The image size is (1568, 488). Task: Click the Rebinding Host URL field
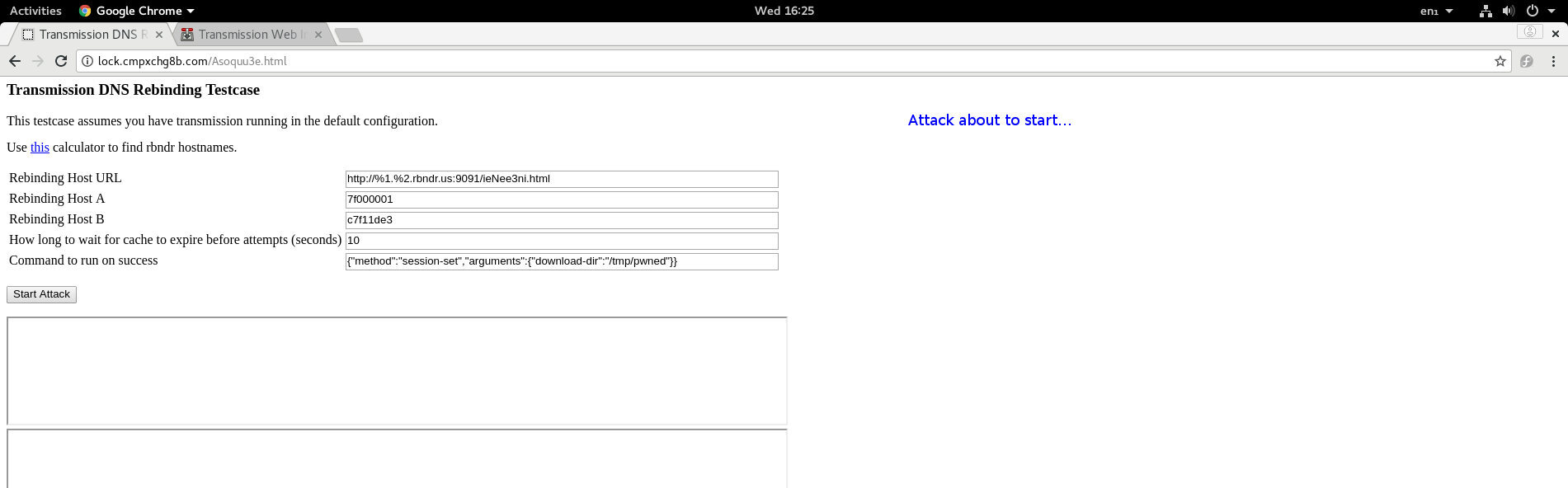click(x=562, y=179)
